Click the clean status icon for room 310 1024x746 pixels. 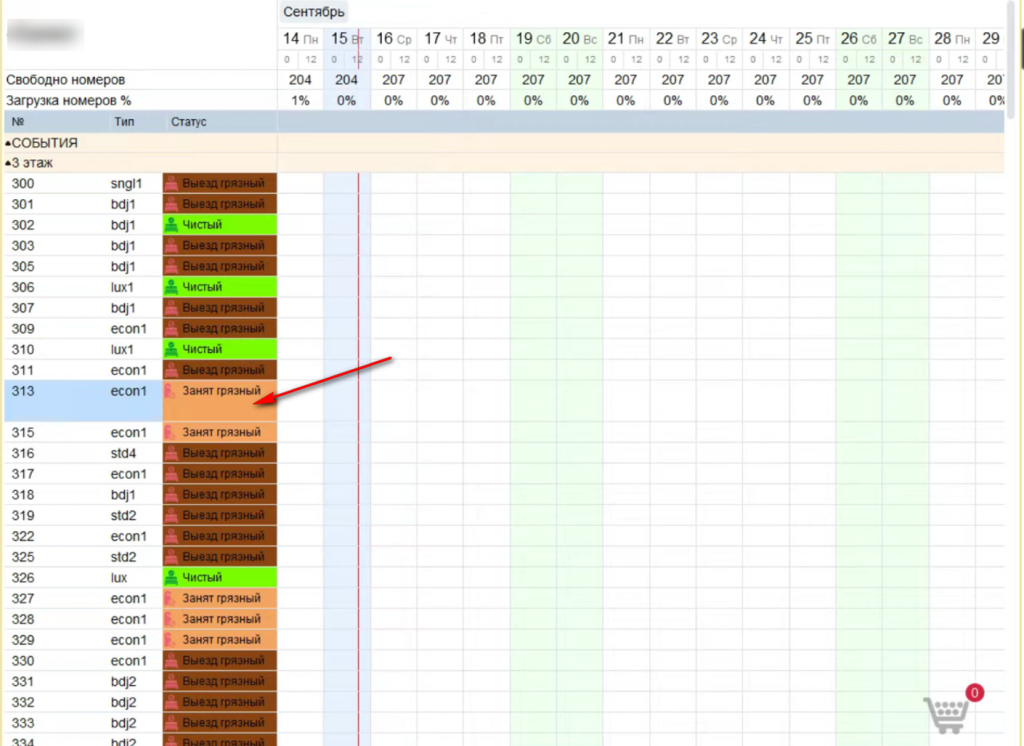click(171, 349)
